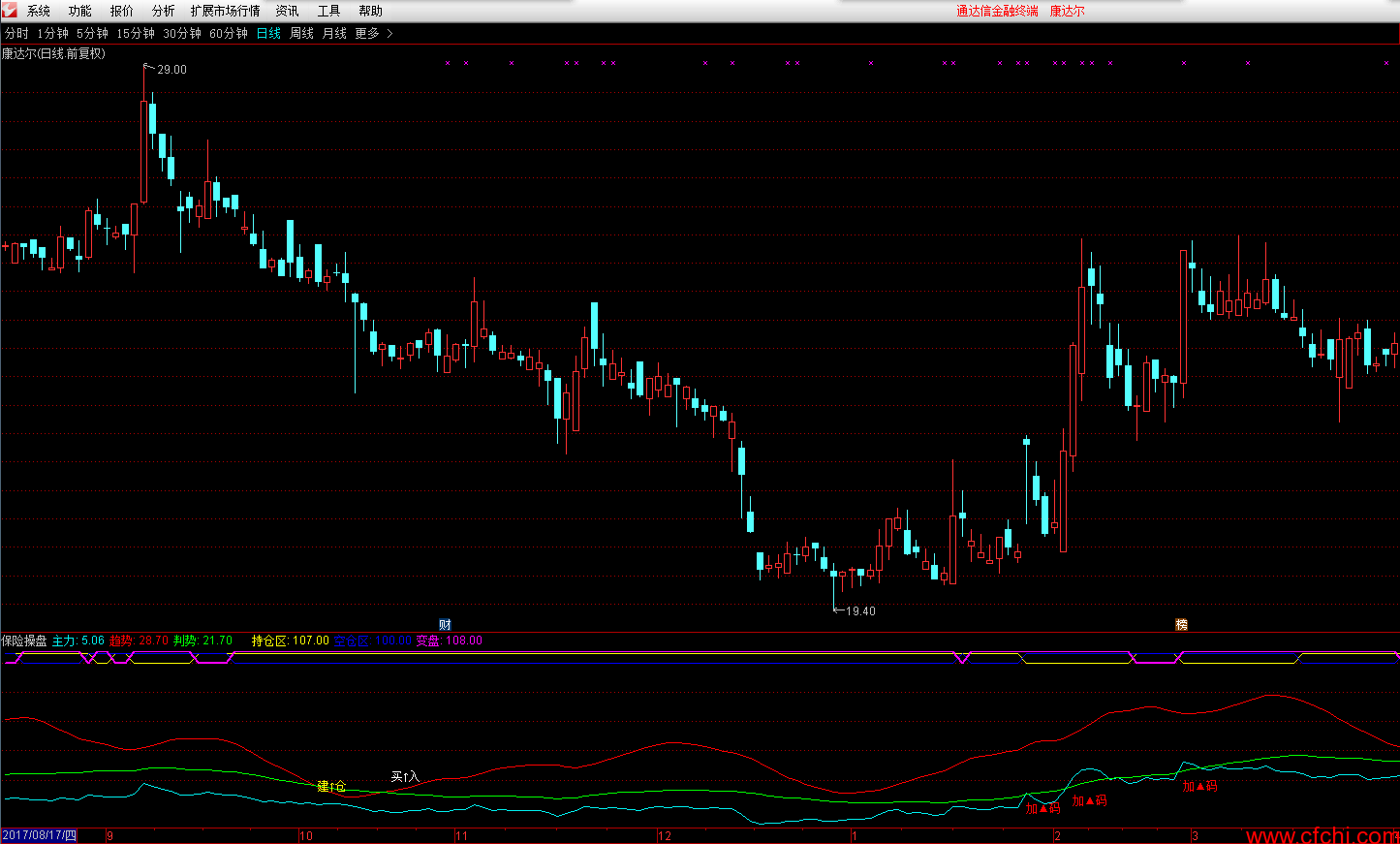Viewport: 1400px width, 844px height.
Task: Click the 2017/08/17/四 date box
Action: [40, 835]
